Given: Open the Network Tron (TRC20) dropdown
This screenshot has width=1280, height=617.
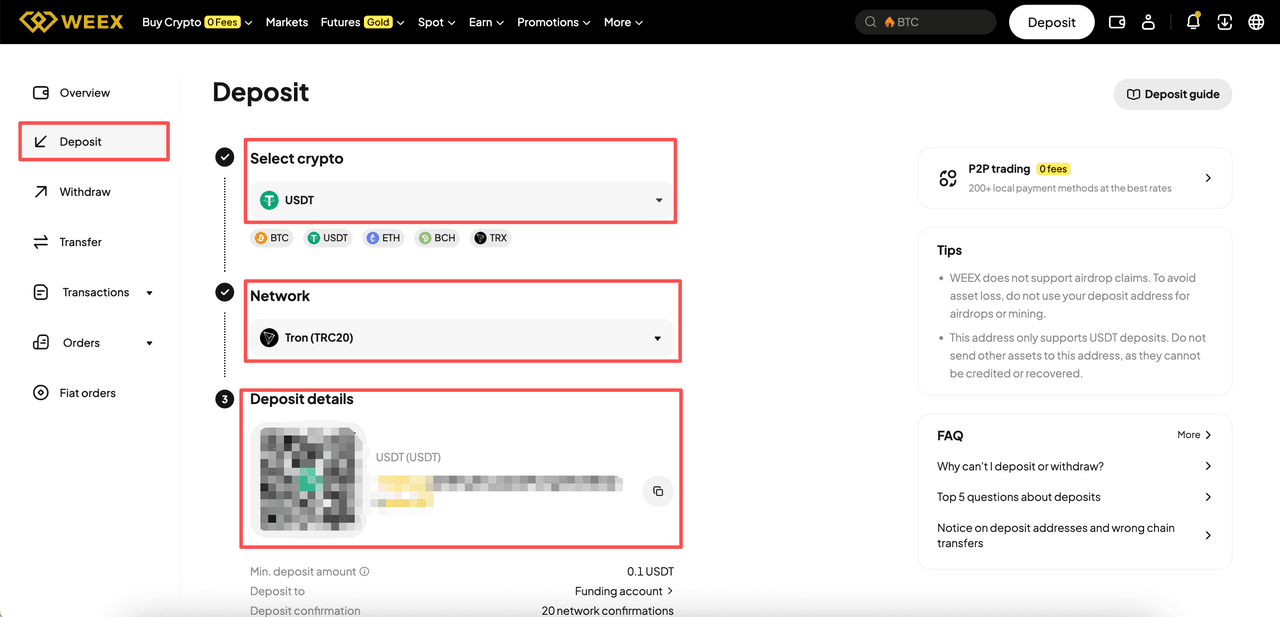Looking at the screenshot, I should (461, 338).
